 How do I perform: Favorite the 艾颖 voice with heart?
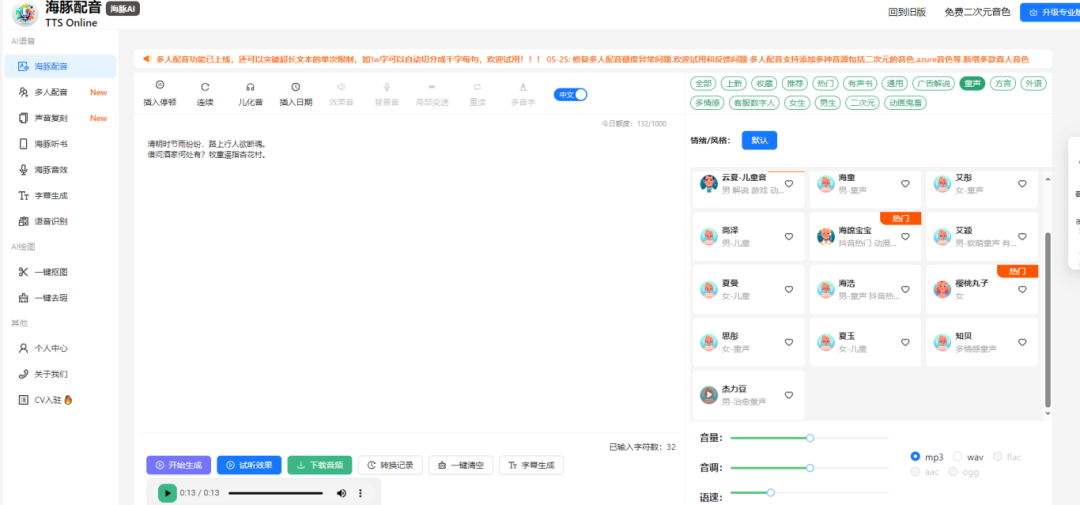[1022, 236]
